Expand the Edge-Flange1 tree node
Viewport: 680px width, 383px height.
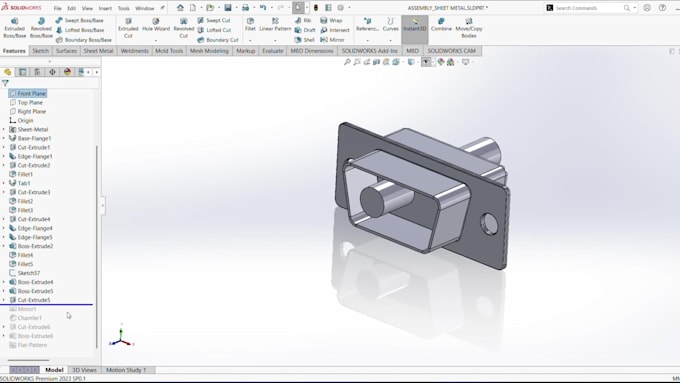(4, 156)
